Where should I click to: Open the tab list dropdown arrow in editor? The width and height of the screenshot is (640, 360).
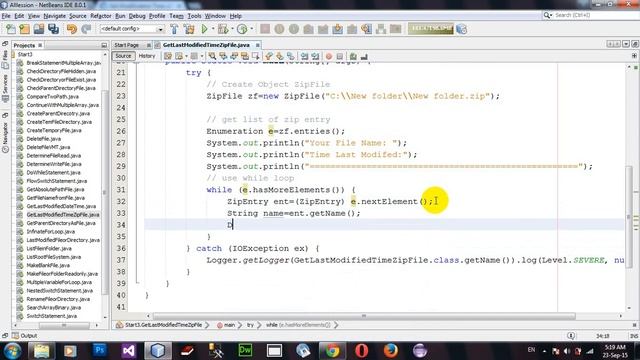(x=626, y=44)
